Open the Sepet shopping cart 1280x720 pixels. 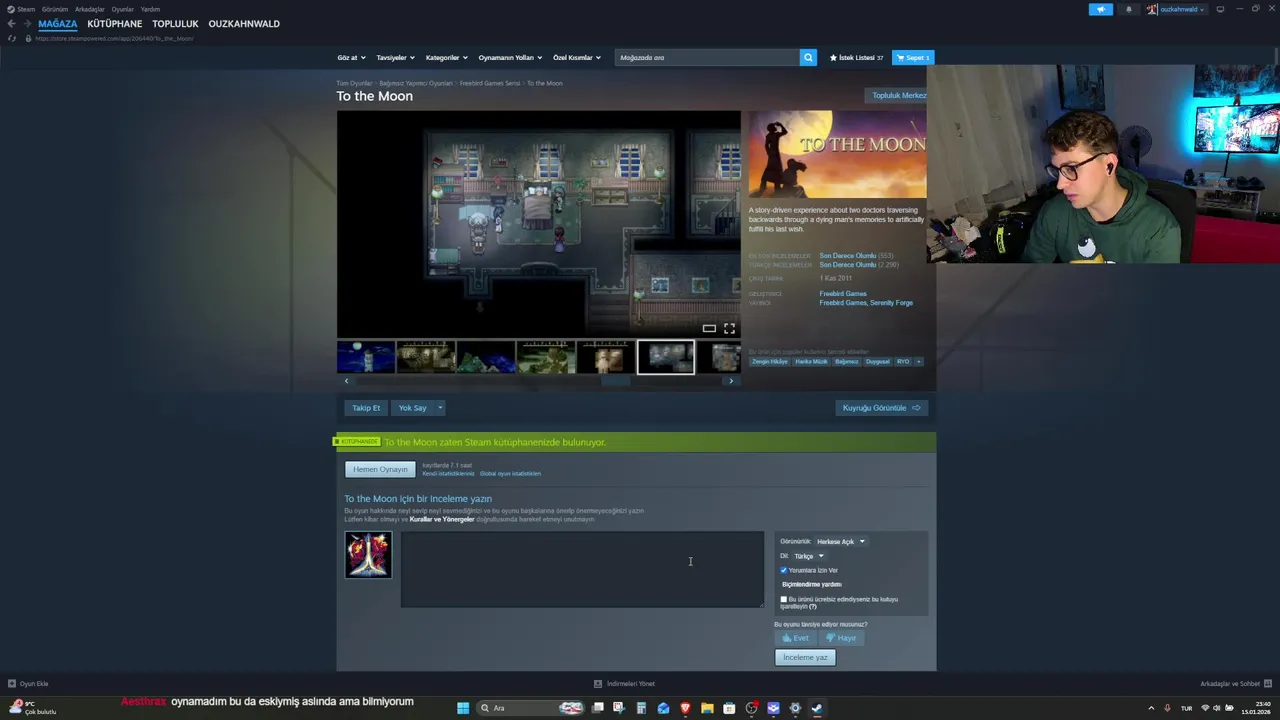click(912, 57)
